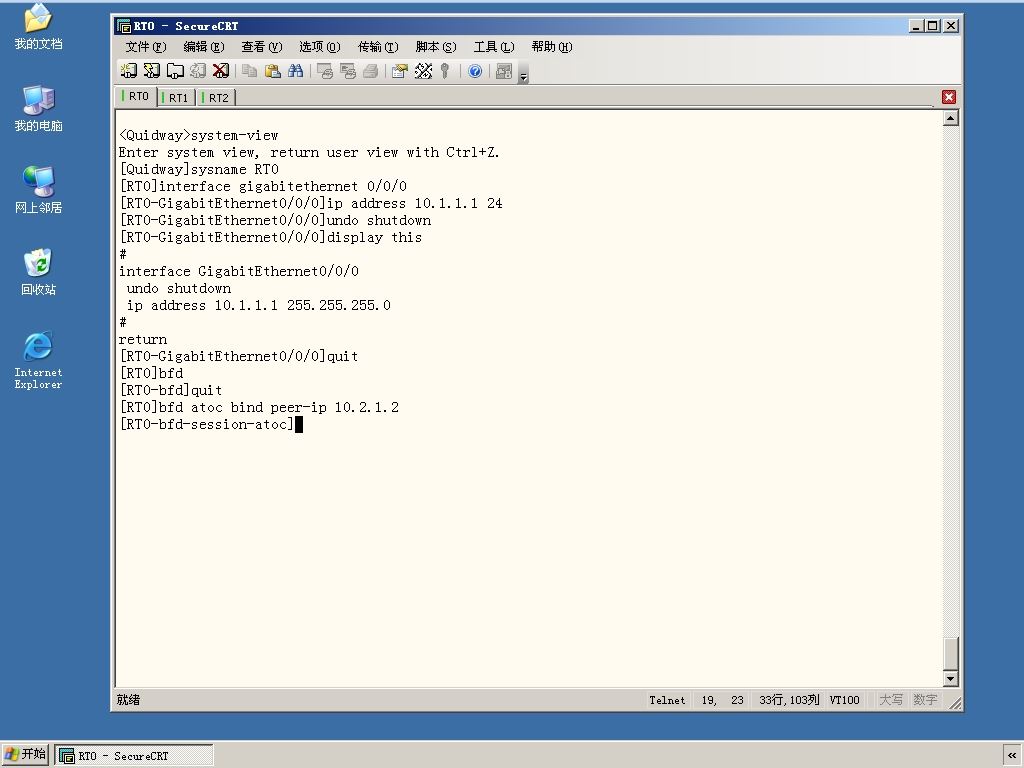Click the last grayed toolbar icon

[x=504, y=71]
